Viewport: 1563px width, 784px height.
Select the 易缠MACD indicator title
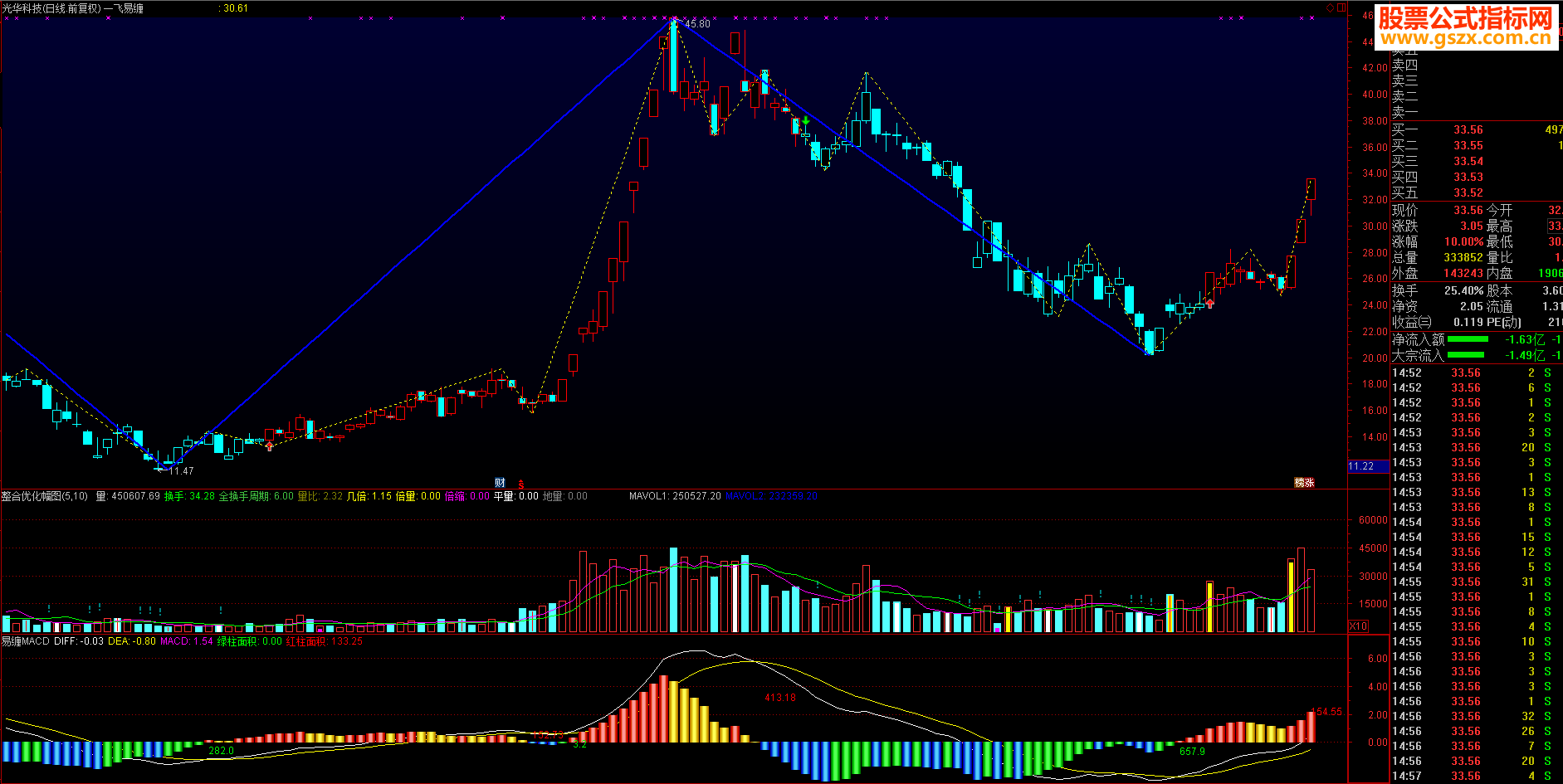pyautogui.click(x=25, y=641)
